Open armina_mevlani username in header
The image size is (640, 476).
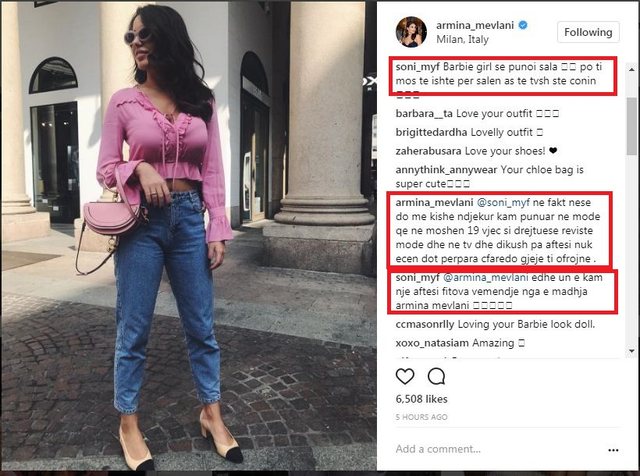click(475, 25)
